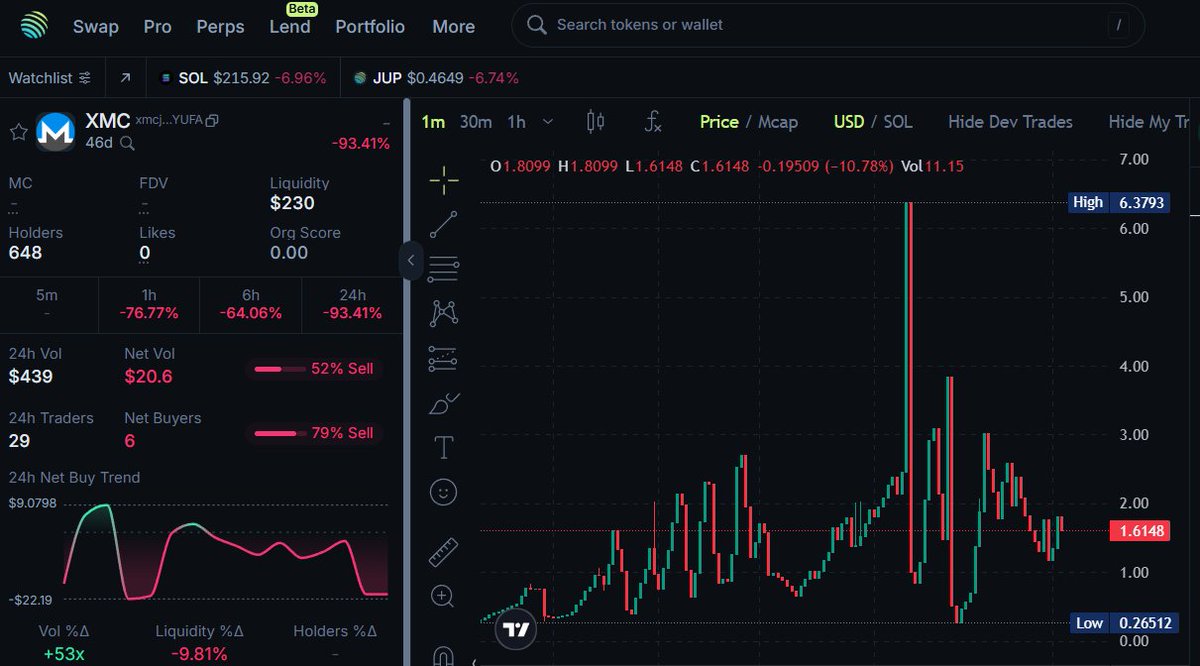Select the zoom in tool
The height and width of the screenshot is (666, 1200).
tap(443, 597)
